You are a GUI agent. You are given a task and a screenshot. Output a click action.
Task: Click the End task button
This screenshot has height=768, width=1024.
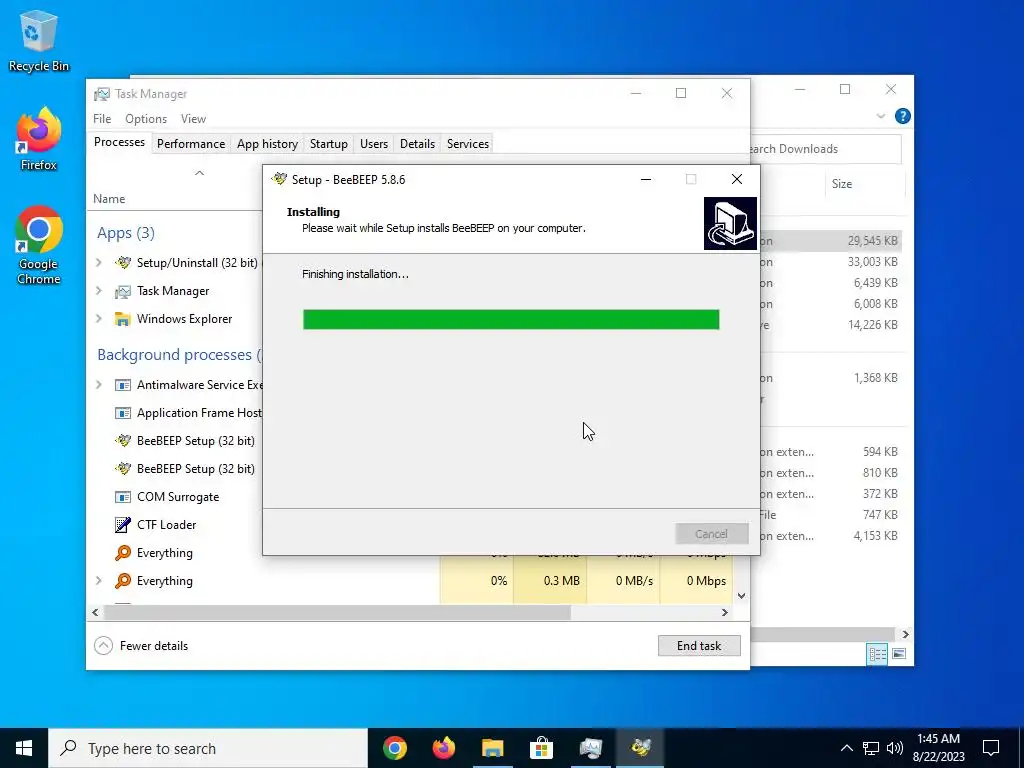coord(699,646)
